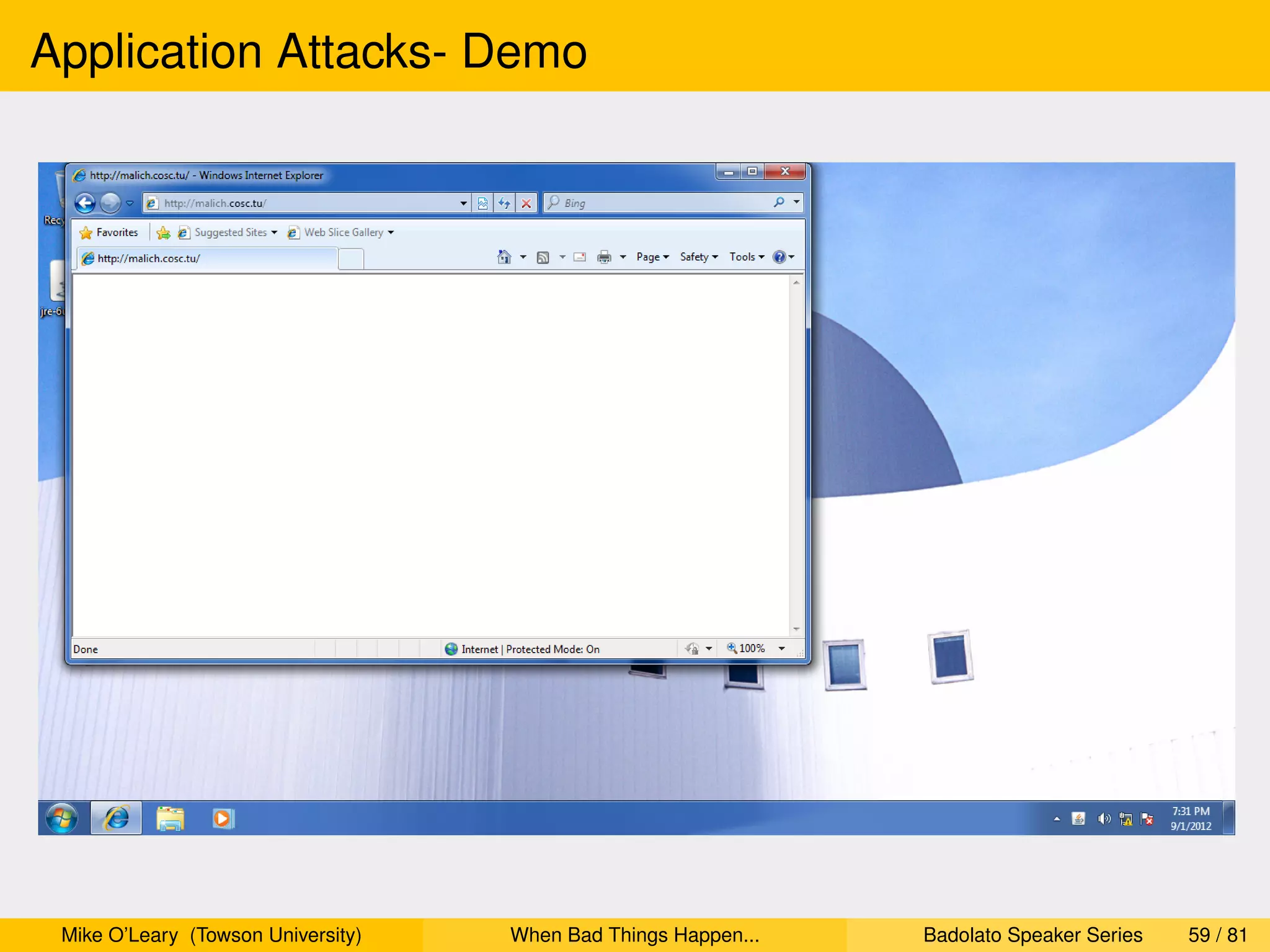Select the http://malich.cosc.tu/ tab
The width and height of the screenshot is (1270, 952).
coord(208,258)
